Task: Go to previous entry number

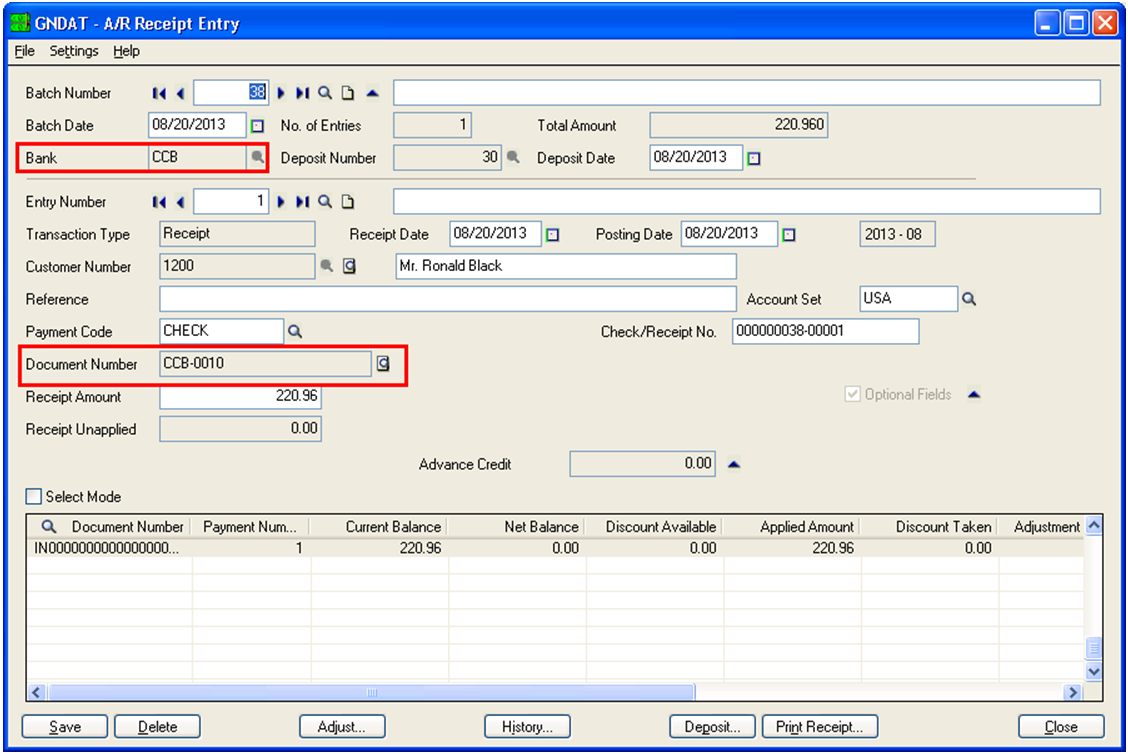Action: pyautogui.click(x=180, y=202)
